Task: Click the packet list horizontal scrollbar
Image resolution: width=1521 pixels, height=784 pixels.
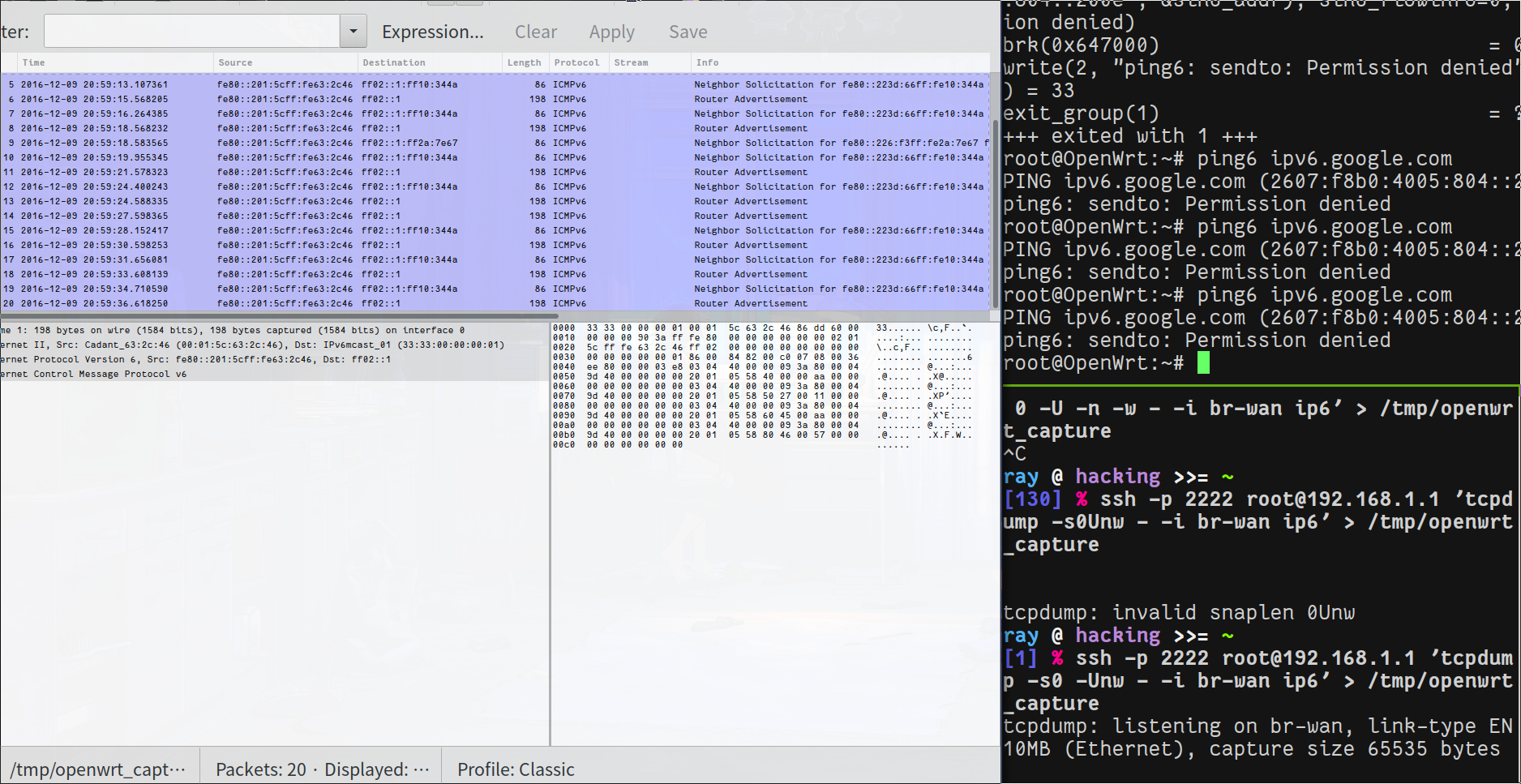Action: point(279,316)
